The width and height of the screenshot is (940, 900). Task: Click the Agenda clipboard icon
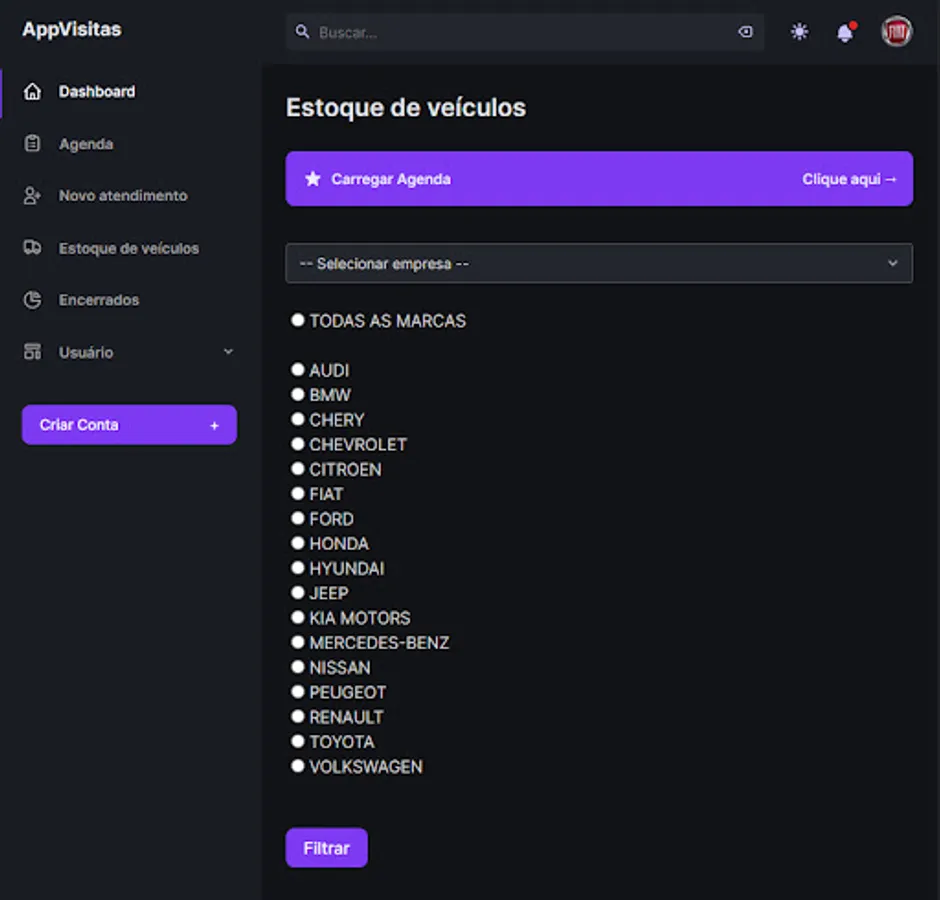(x=32, y=144)
